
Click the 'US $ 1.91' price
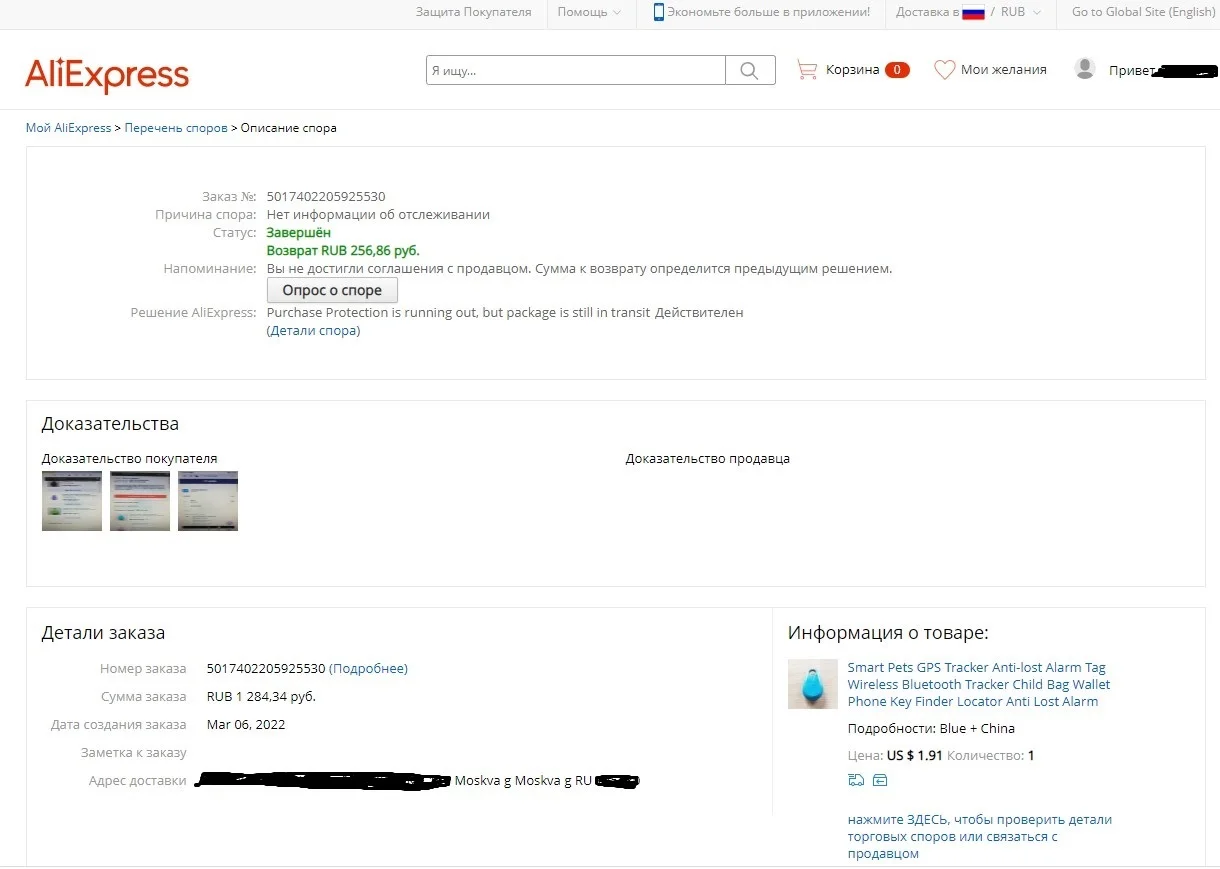(915, 755)
